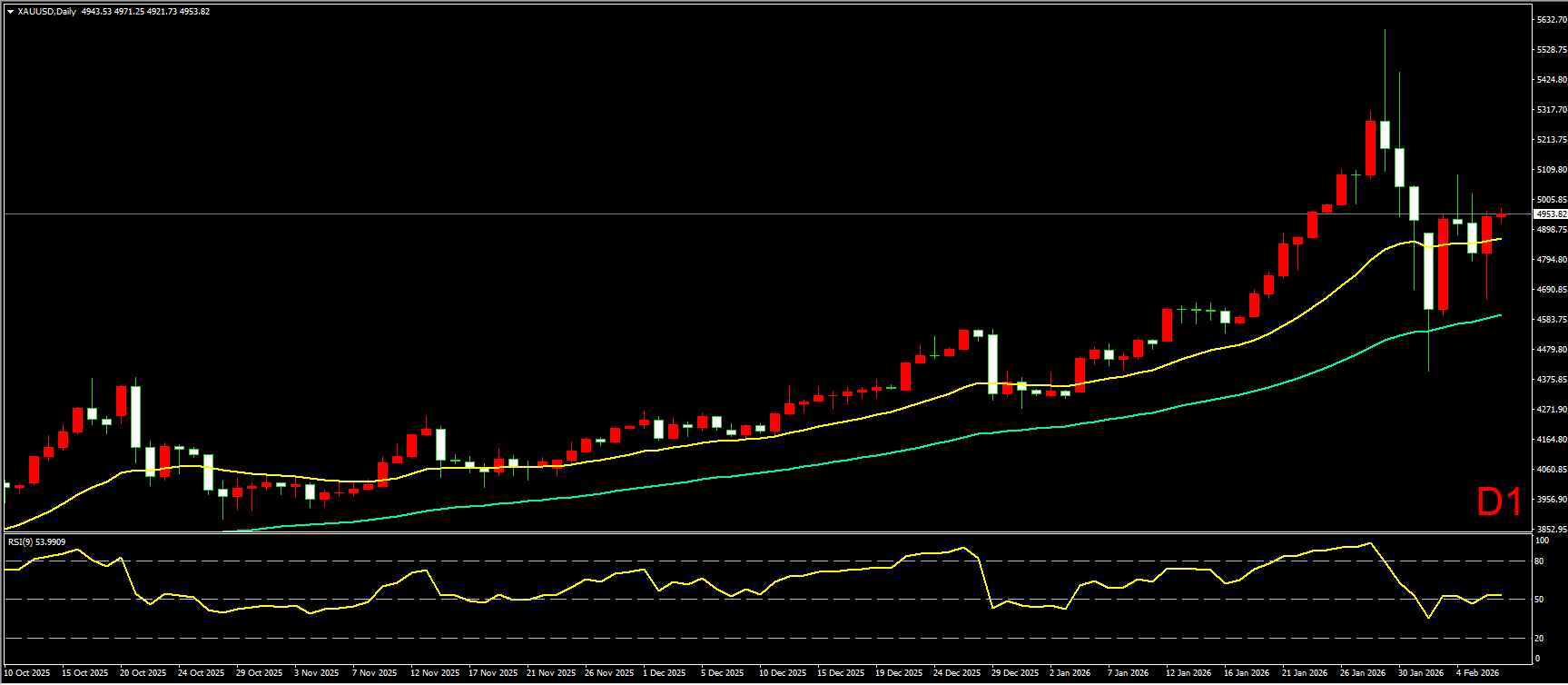This screenshot has width=1568, height=685.
Task: Click the RSI 20 level scale label
Action: (x=1539, y=638)
